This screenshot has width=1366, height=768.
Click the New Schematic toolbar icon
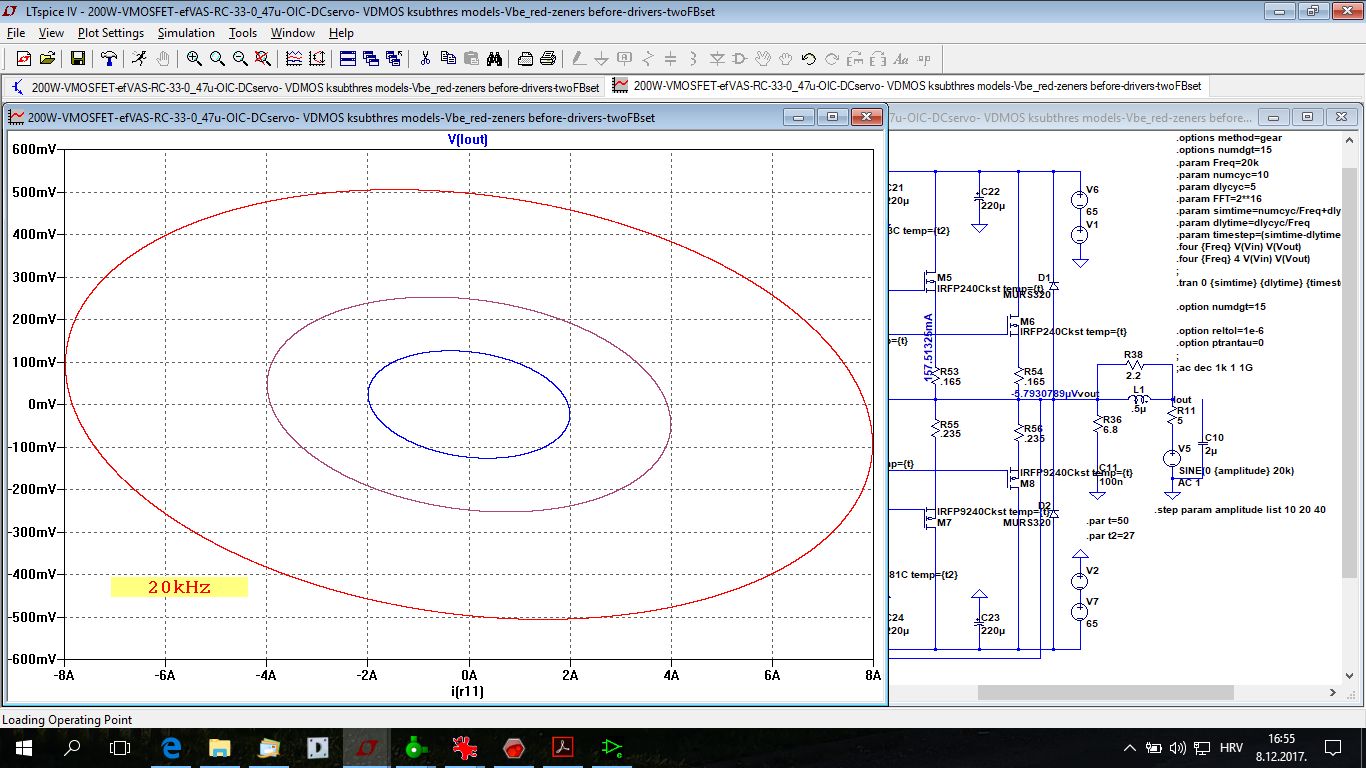point(24,58)
